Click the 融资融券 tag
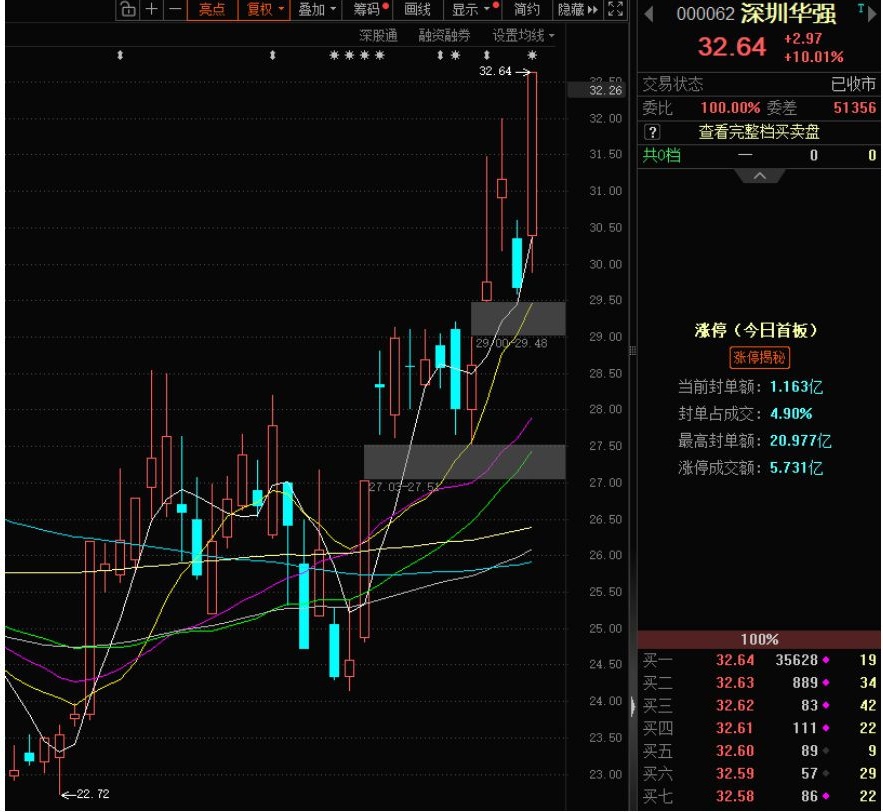This screenshot has width=883, height=812. [x=444, y=35]
